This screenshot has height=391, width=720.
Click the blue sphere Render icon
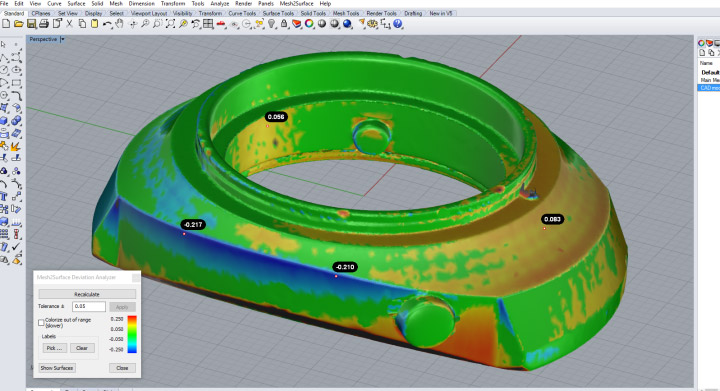347,24
